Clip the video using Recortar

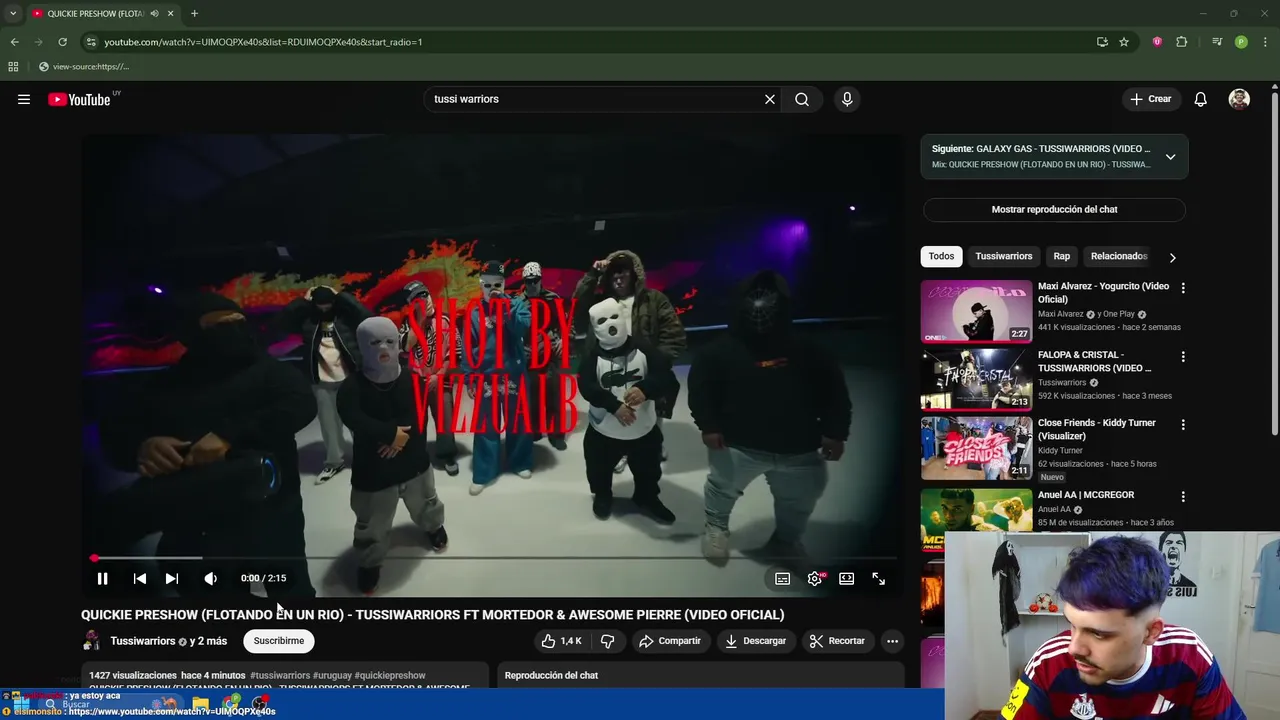click(837, 641)
